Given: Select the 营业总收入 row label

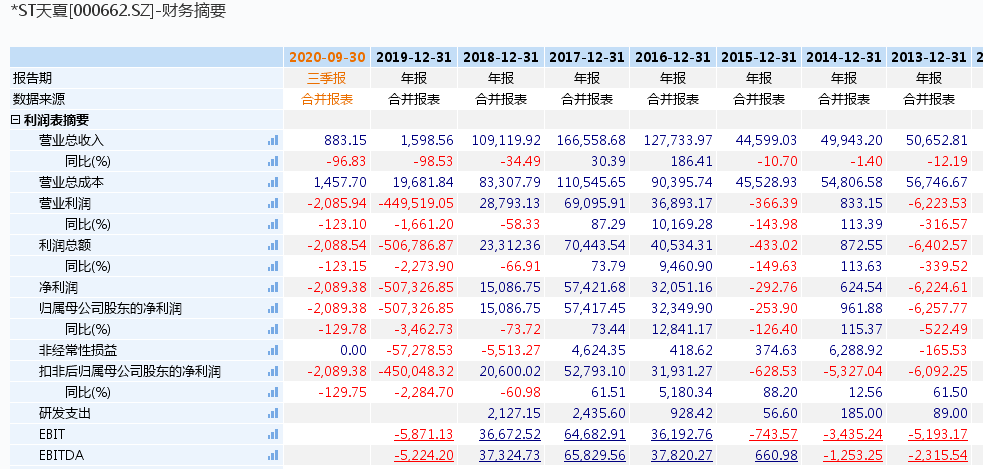Looking at the screenshot, I should click(x=71, y=140).
